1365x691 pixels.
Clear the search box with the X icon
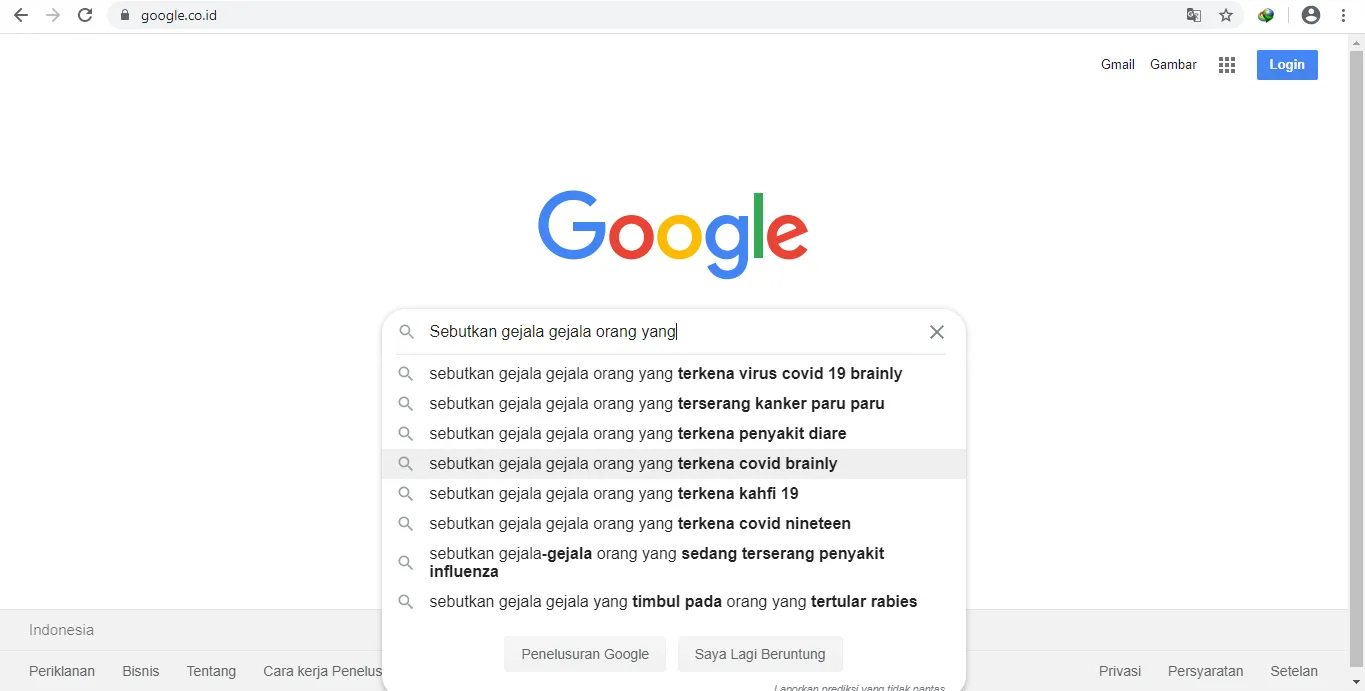coord(937,332)
